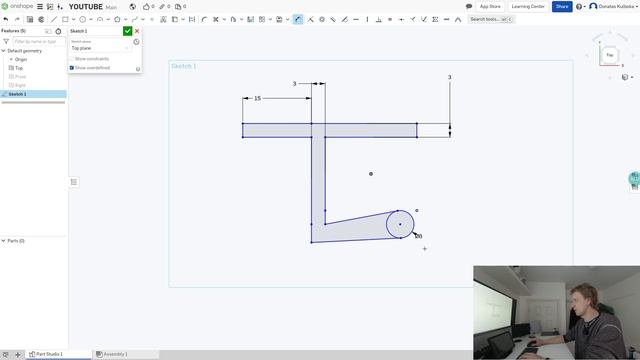Click the rollback timer icon in Features header

click(58, 31)
